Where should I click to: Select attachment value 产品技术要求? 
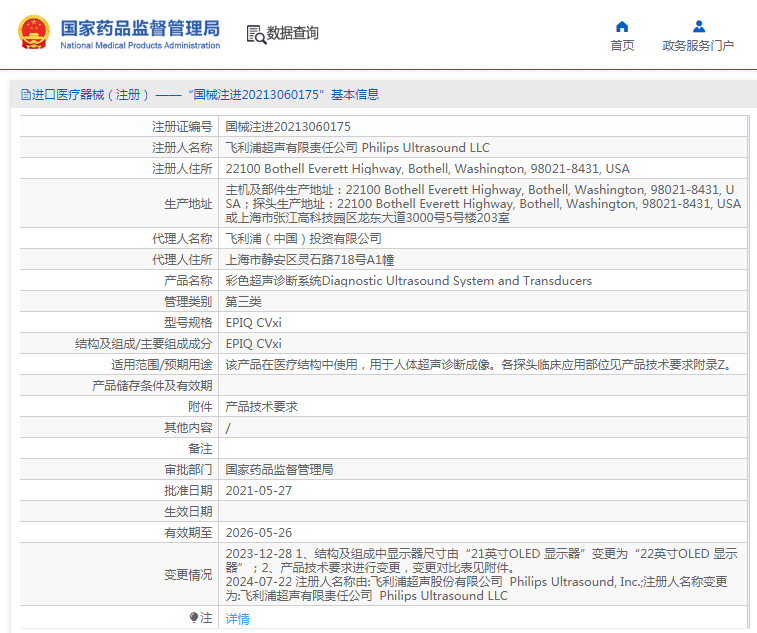click(x=261, y=407)
